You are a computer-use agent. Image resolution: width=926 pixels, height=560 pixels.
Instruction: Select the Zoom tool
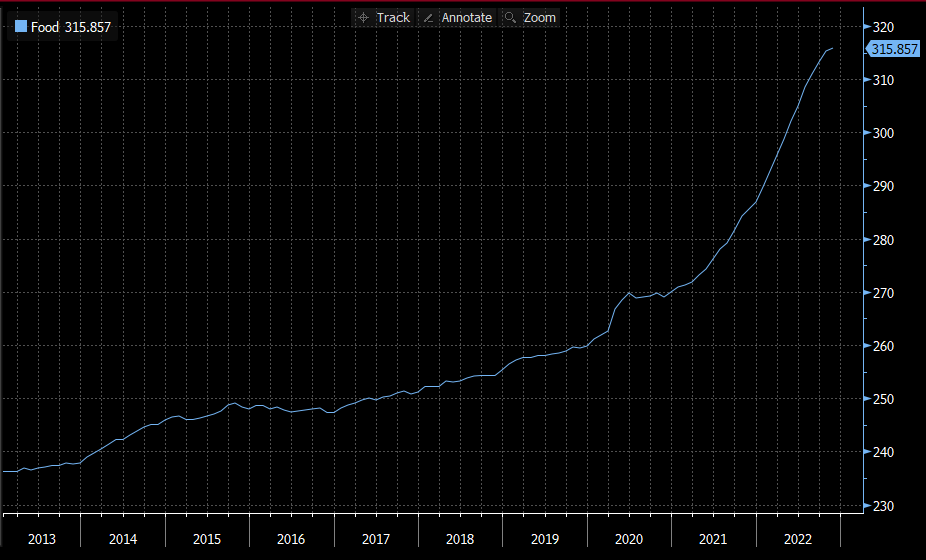530,18
